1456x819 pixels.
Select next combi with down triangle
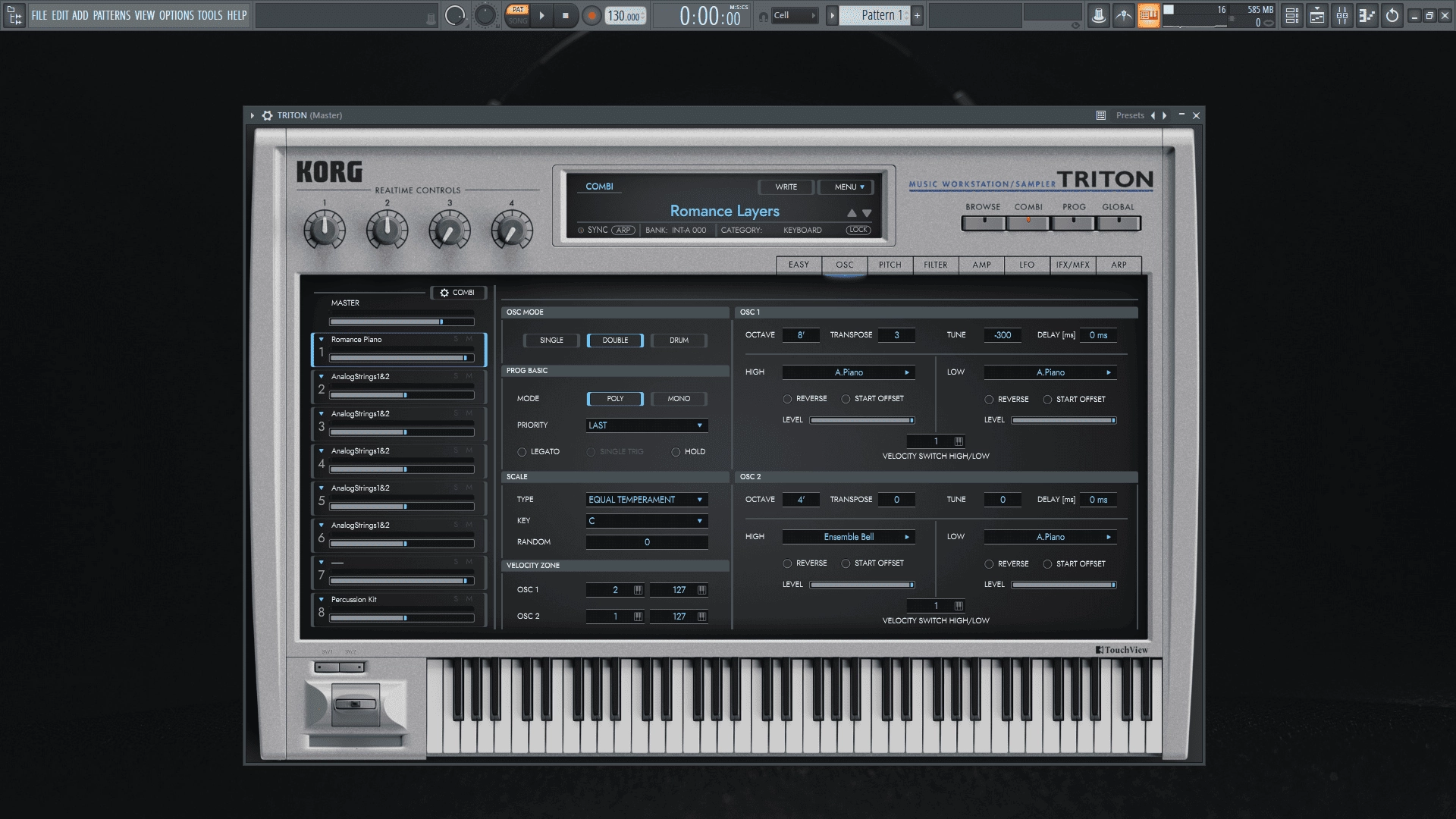point(867,213)
